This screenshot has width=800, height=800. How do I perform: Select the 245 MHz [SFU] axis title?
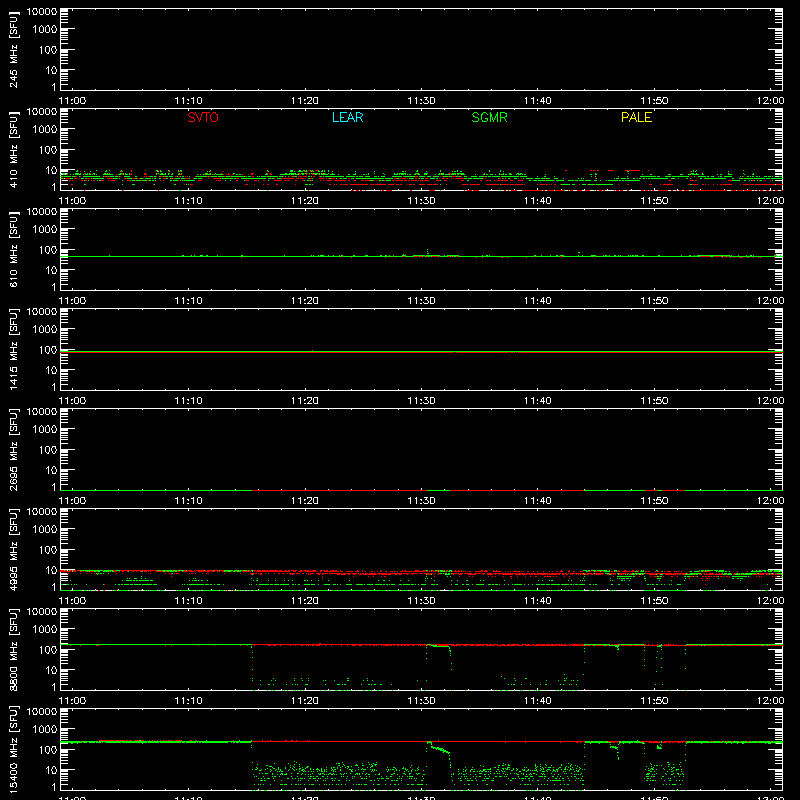[13, 49]
